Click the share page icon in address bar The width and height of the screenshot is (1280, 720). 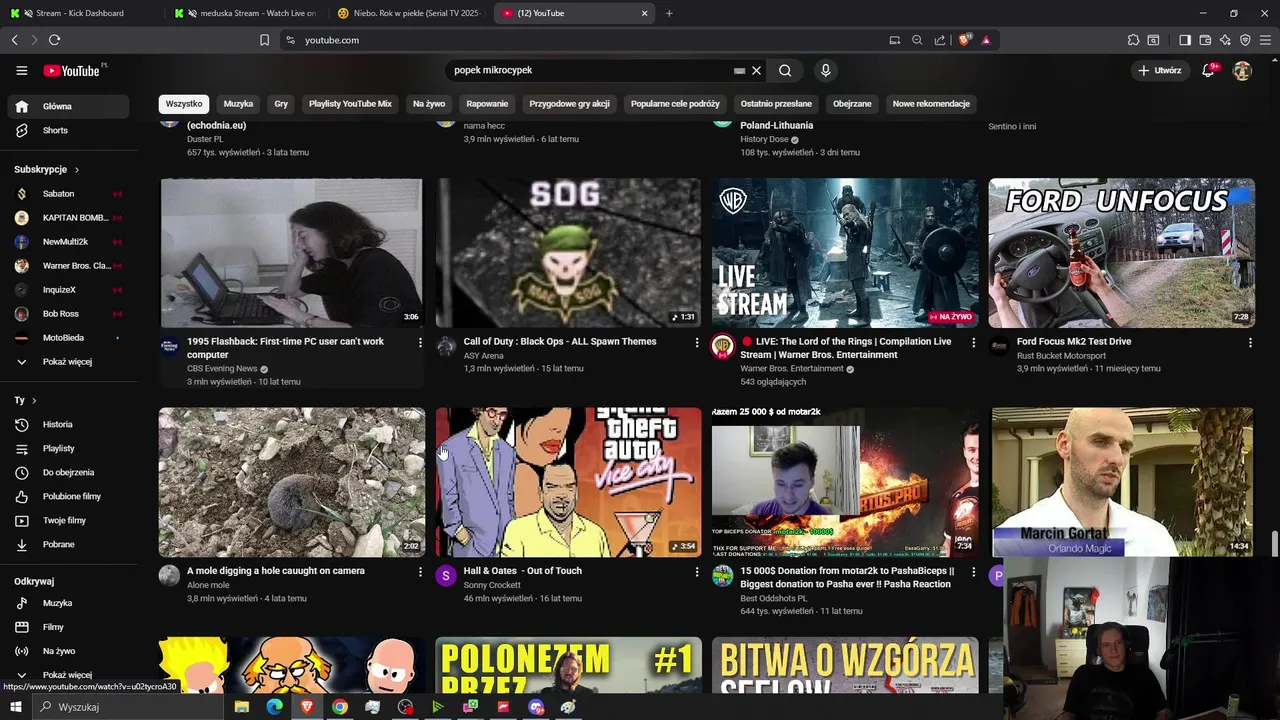[940, 40]
